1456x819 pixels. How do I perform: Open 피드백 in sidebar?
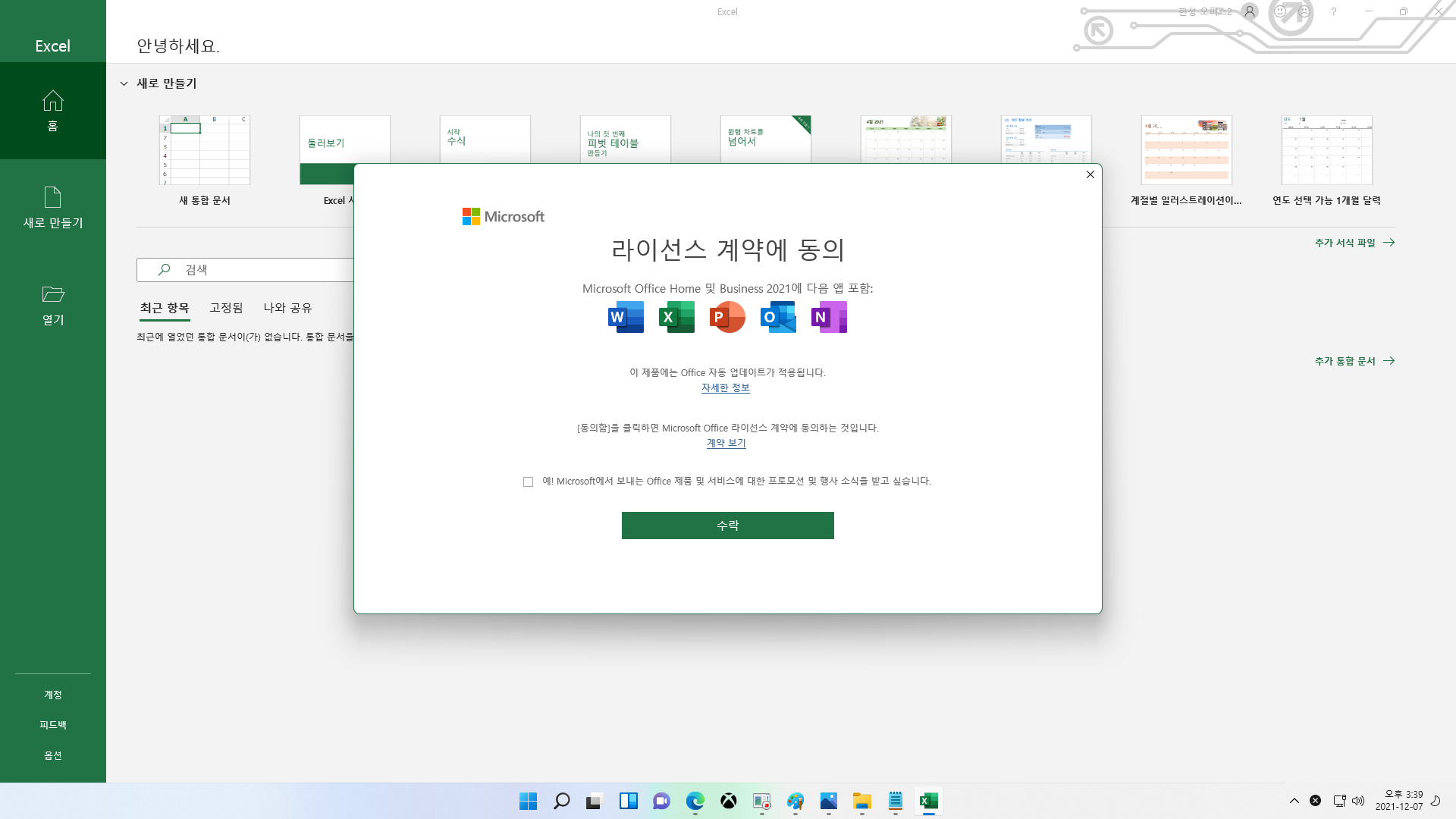[x=53, y=725]
